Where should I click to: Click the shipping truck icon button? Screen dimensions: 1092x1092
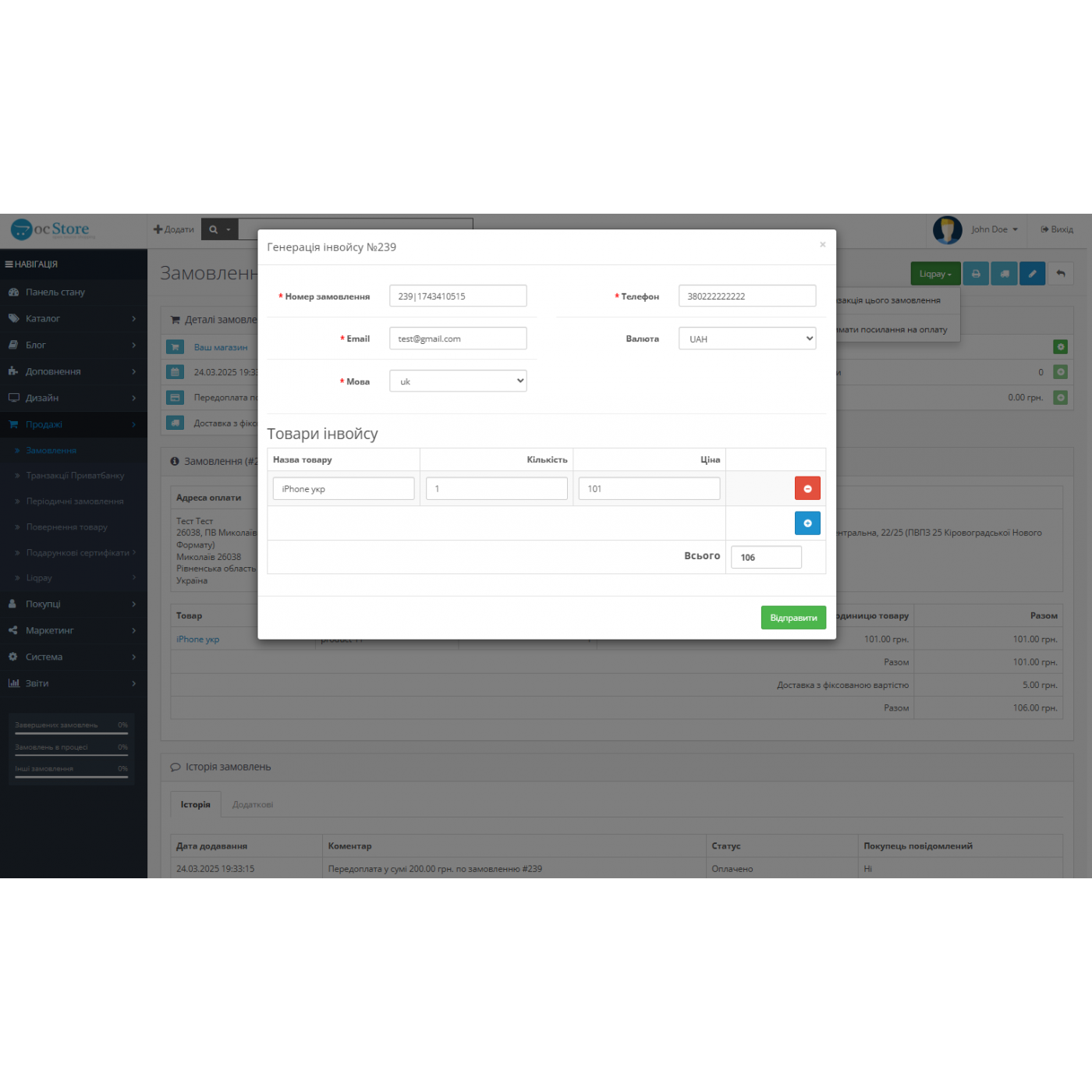click(1005, 274)
